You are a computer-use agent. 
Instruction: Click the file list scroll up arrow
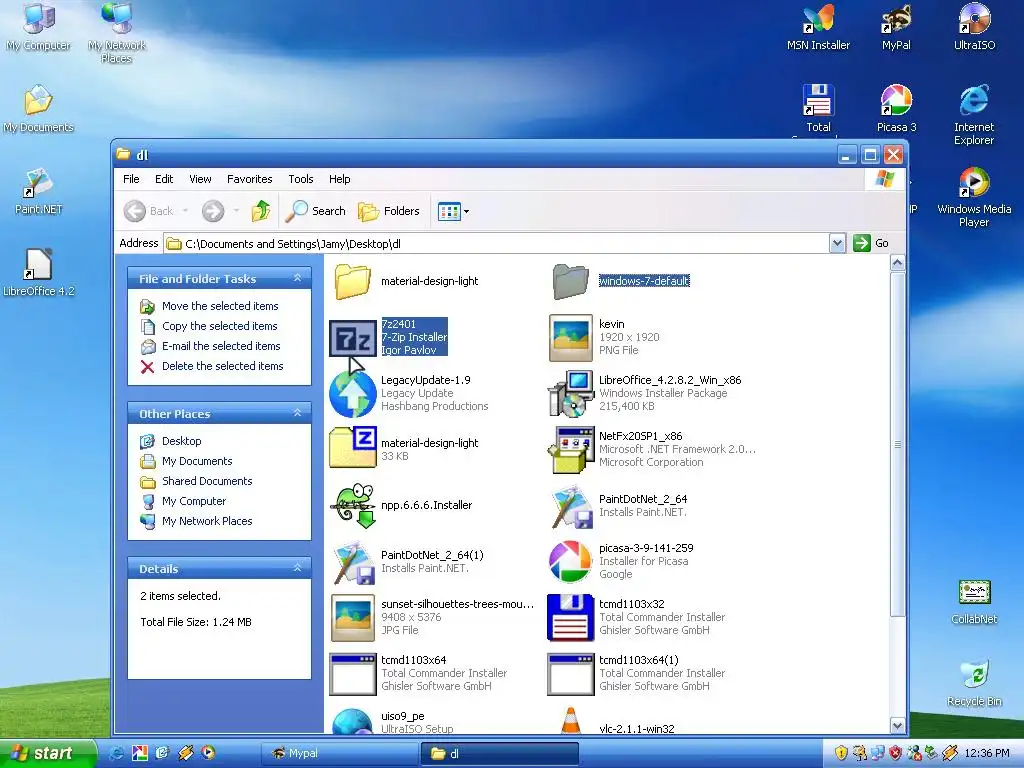[x=897, y=263]
